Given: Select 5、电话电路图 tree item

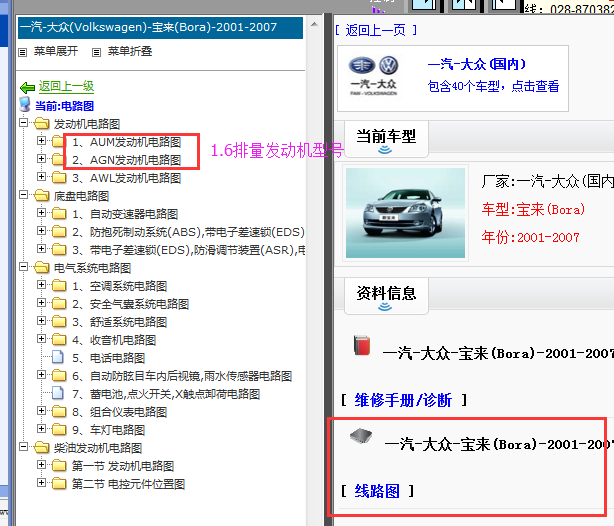Looking at the screenshot, I should (x=108, y=358).
